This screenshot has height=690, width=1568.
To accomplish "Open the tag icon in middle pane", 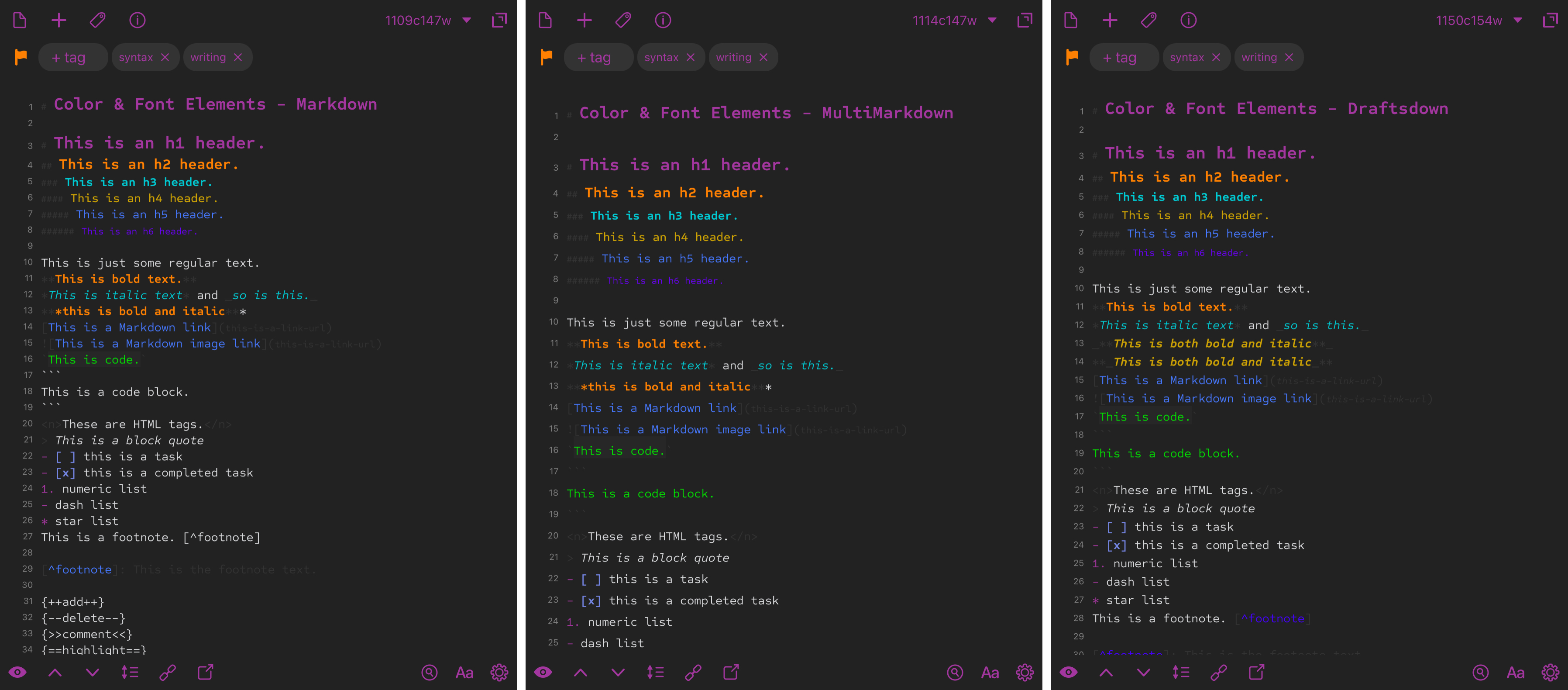I will pyautogui.click(x=622, y=21).
